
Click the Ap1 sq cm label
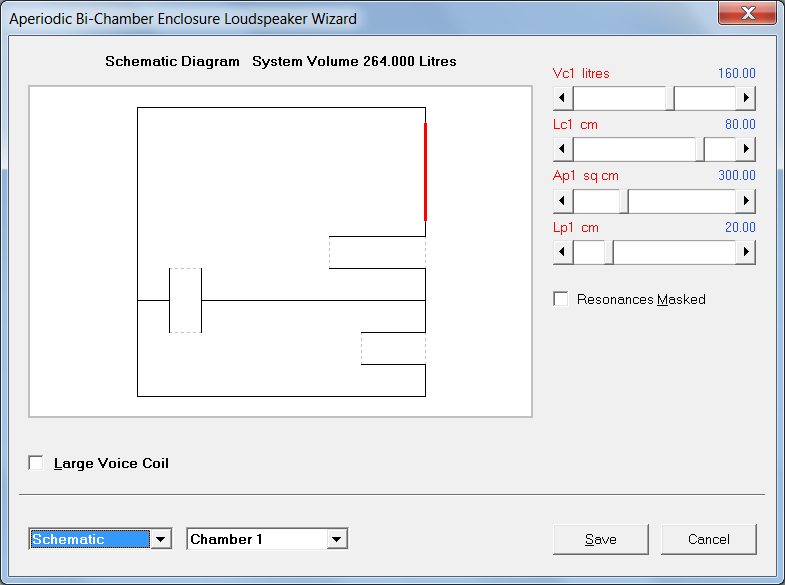point(586,176)
